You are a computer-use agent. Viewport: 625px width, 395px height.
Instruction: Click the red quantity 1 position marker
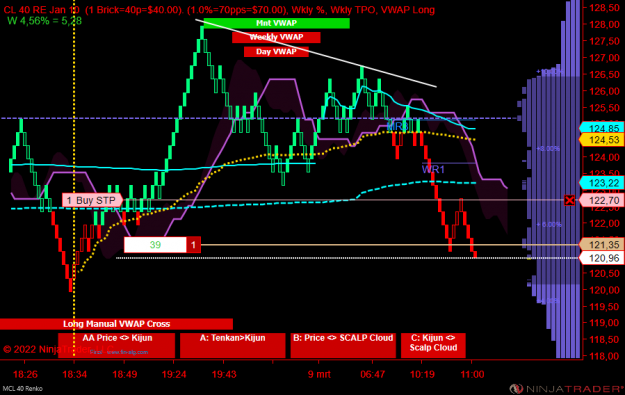194,245
